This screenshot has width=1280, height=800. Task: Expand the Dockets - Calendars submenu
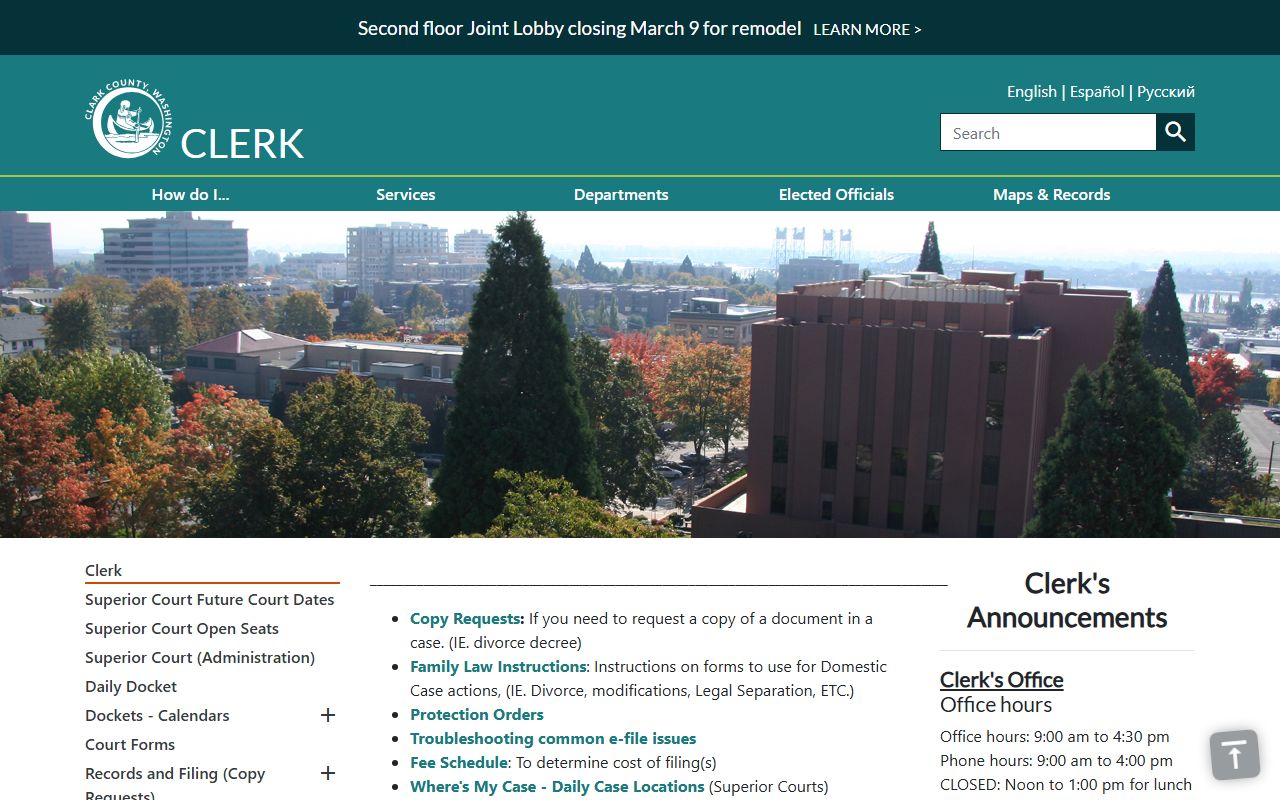[x=327, y=715]
